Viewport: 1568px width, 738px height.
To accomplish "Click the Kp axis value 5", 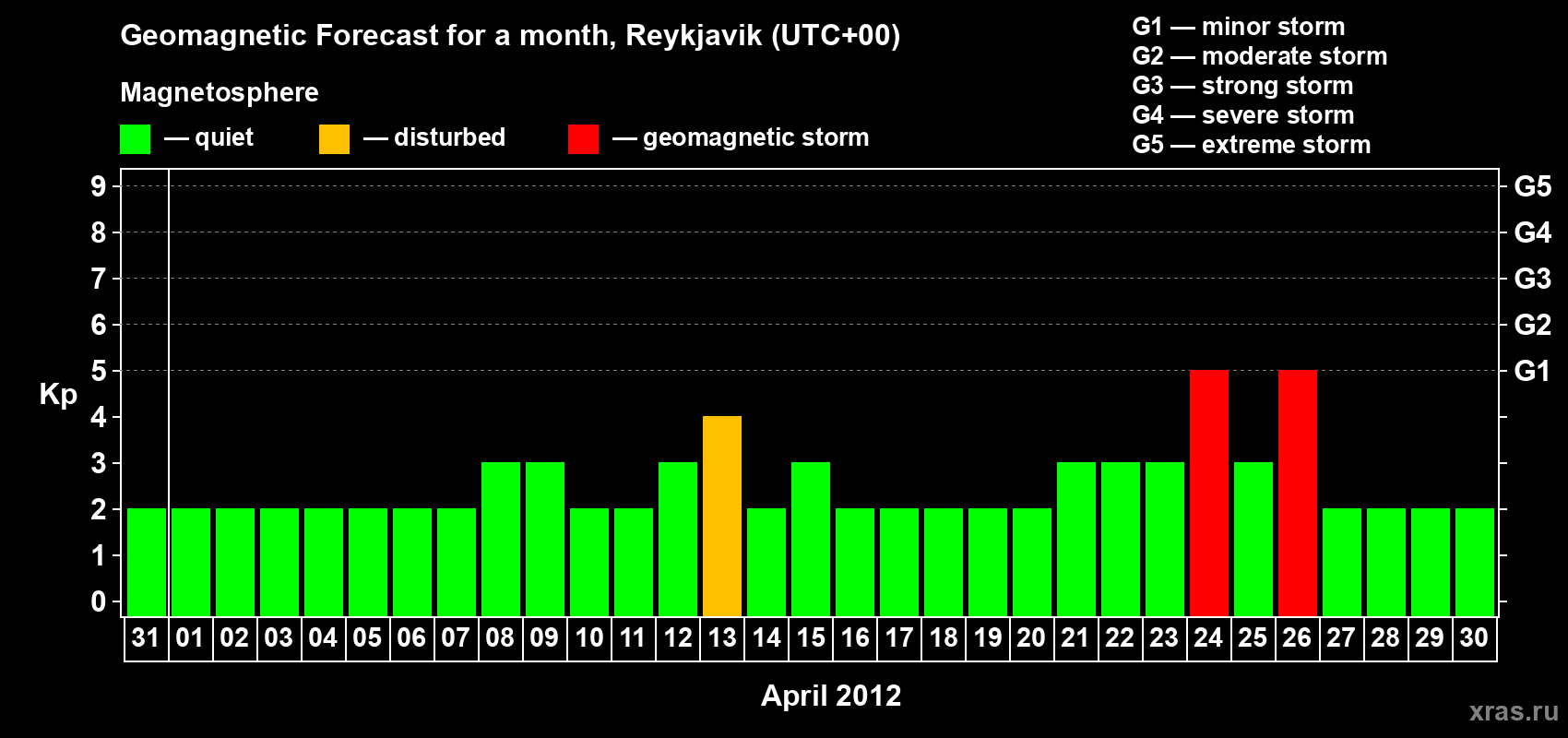I will click(x=99, y=371).
